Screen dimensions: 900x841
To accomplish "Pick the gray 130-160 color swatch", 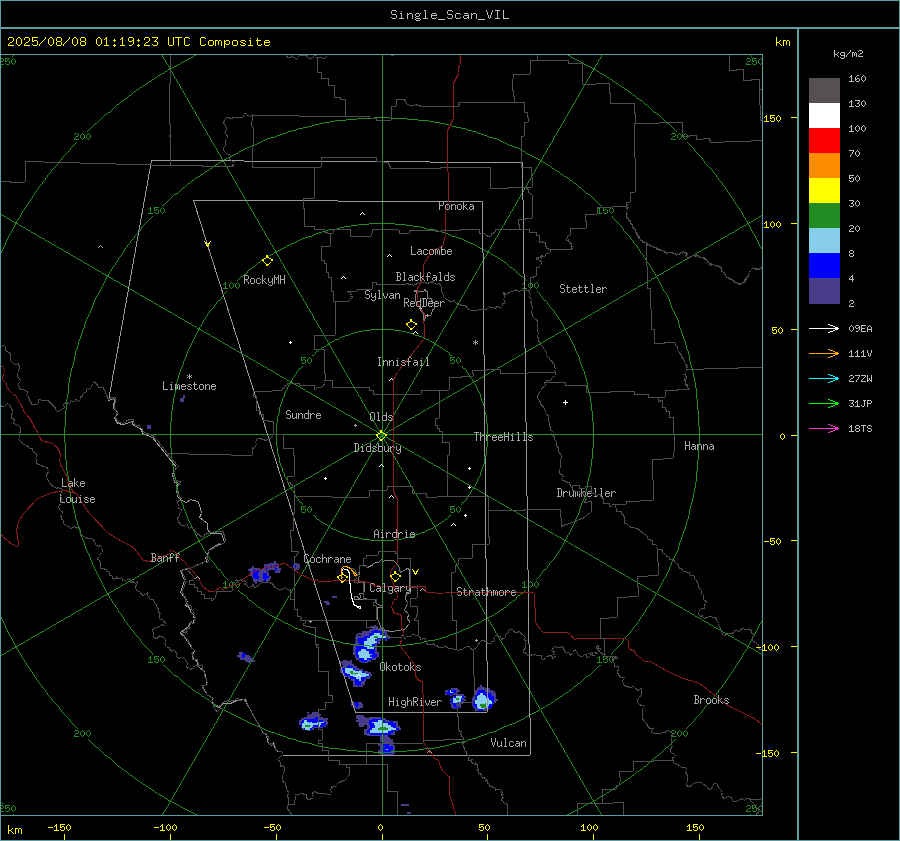I will [824, 91].
